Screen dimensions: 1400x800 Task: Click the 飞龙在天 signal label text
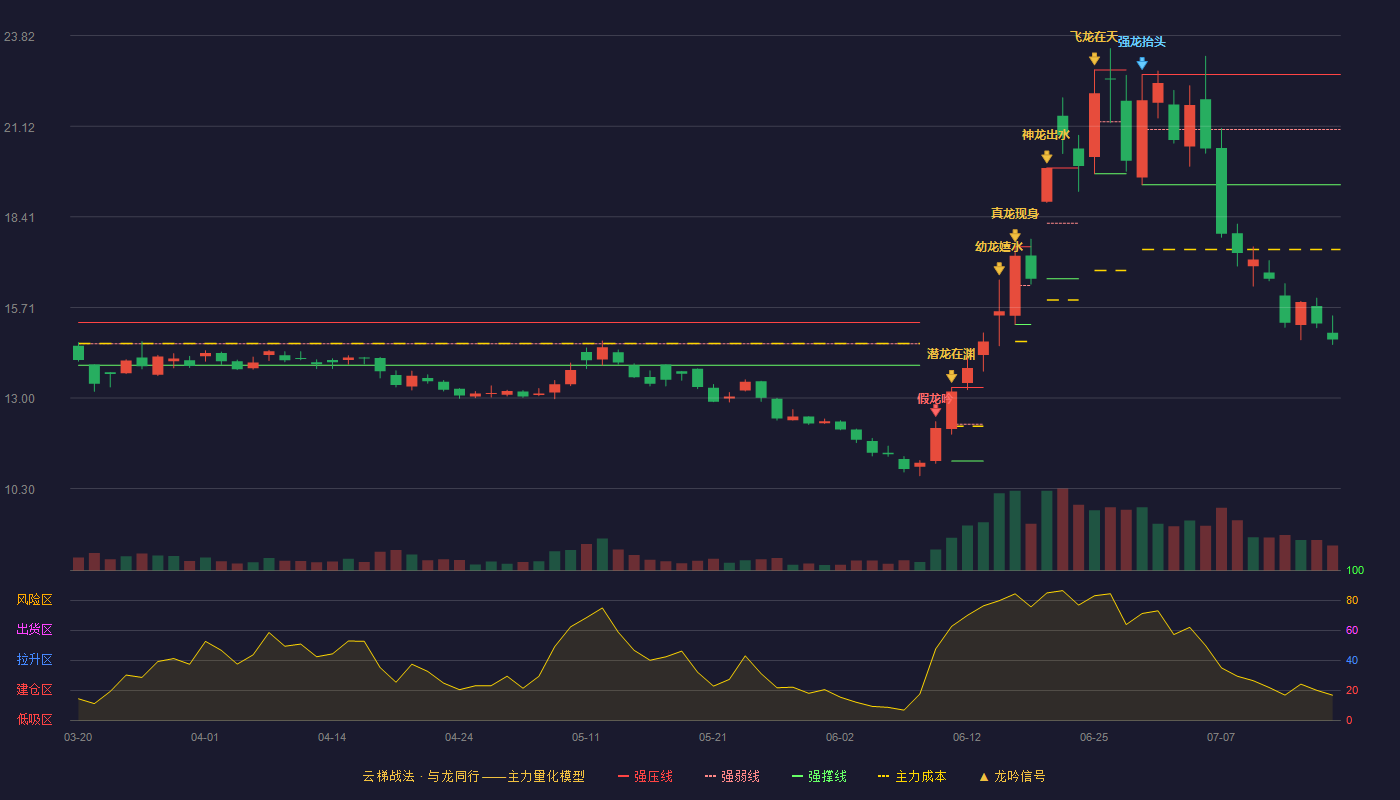point(1094,37)
